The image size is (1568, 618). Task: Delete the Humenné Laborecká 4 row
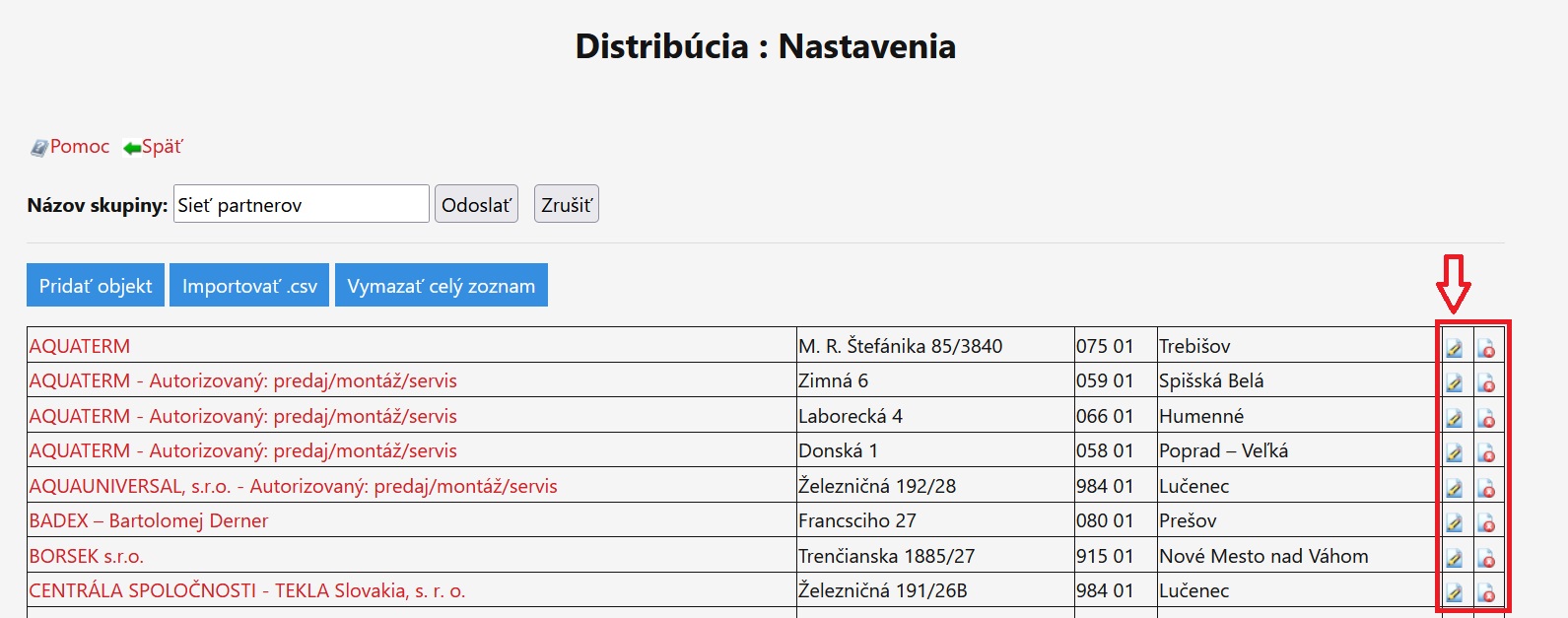point(1486,418)
